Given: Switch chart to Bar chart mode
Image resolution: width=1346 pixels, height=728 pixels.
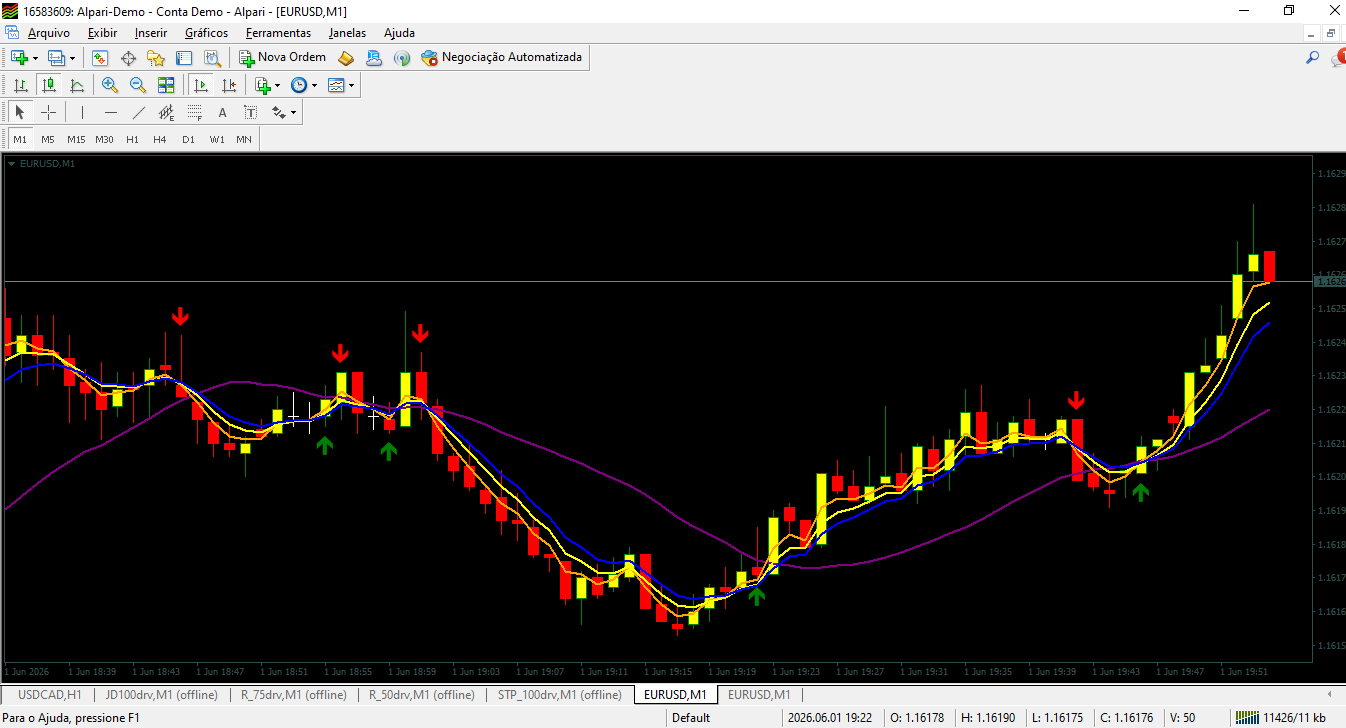Looking at the screenshot, I should point(20,85).
